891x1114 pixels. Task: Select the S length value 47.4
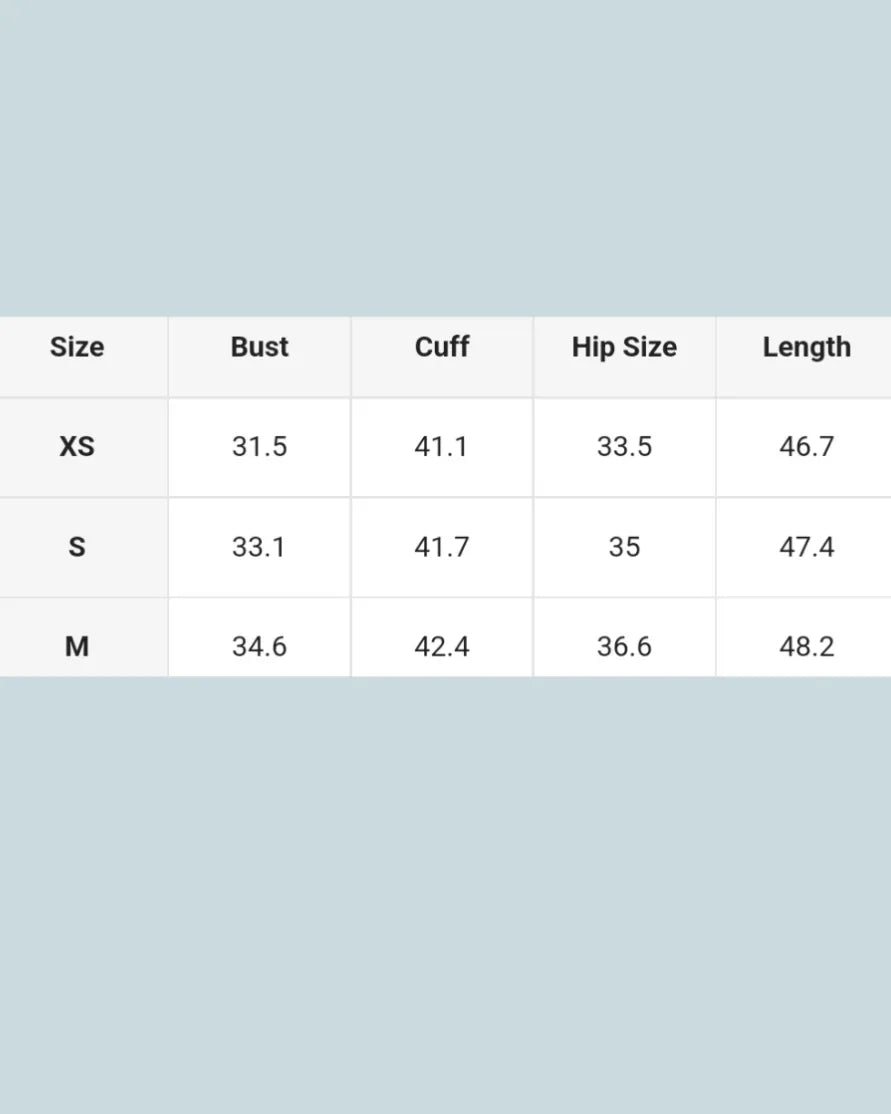[x=806, y=547]
